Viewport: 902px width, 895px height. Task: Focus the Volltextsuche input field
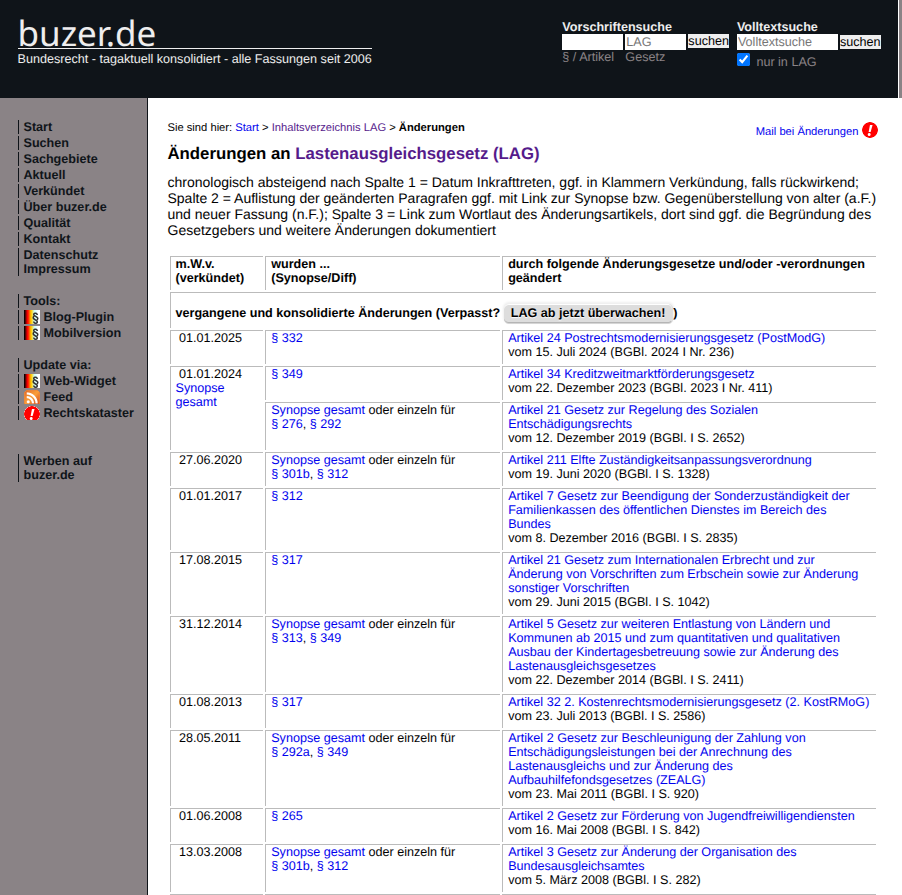click(x=787, y=42)
